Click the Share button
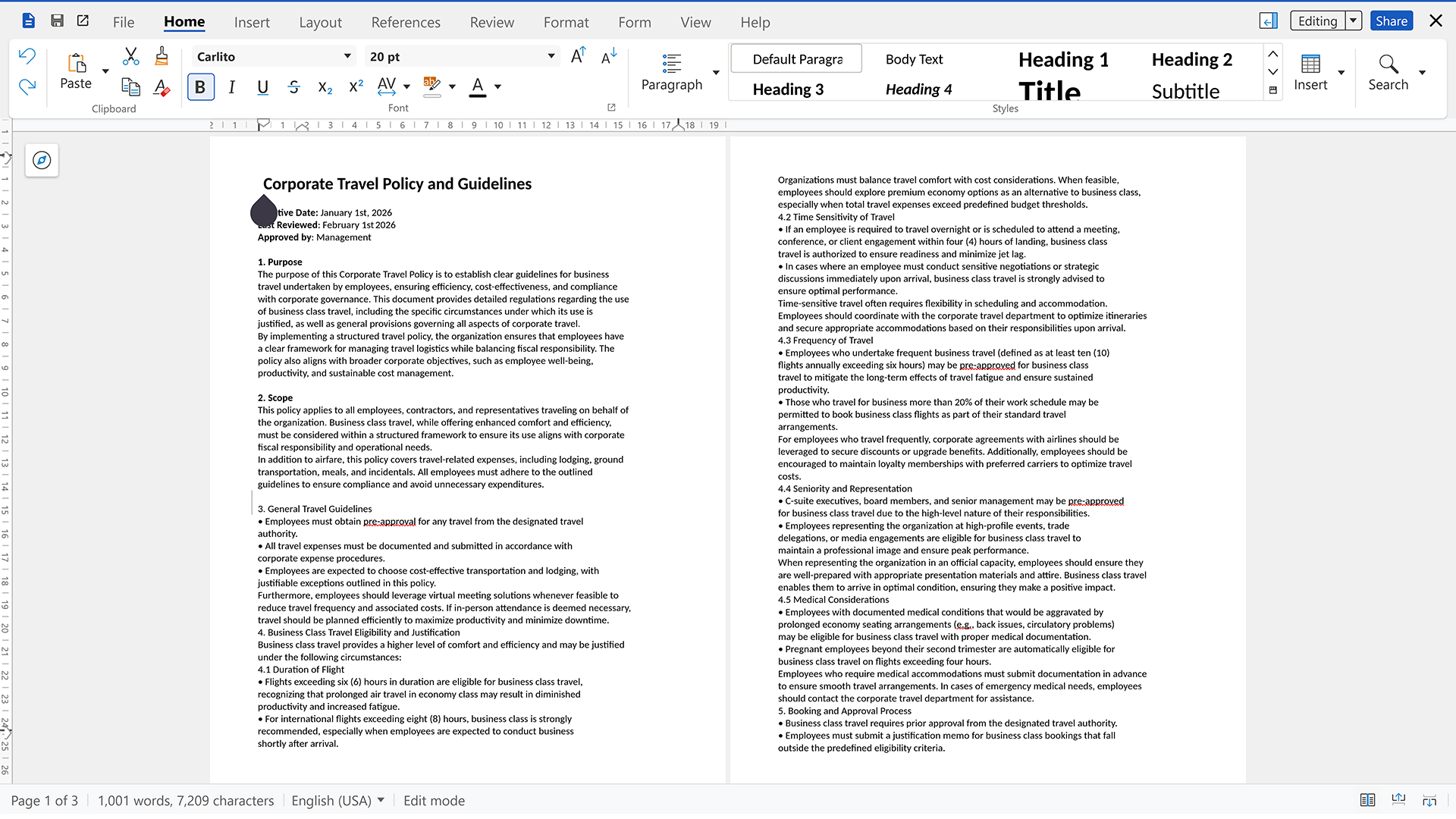1456x819 pixels. (x=1392, y=21)
